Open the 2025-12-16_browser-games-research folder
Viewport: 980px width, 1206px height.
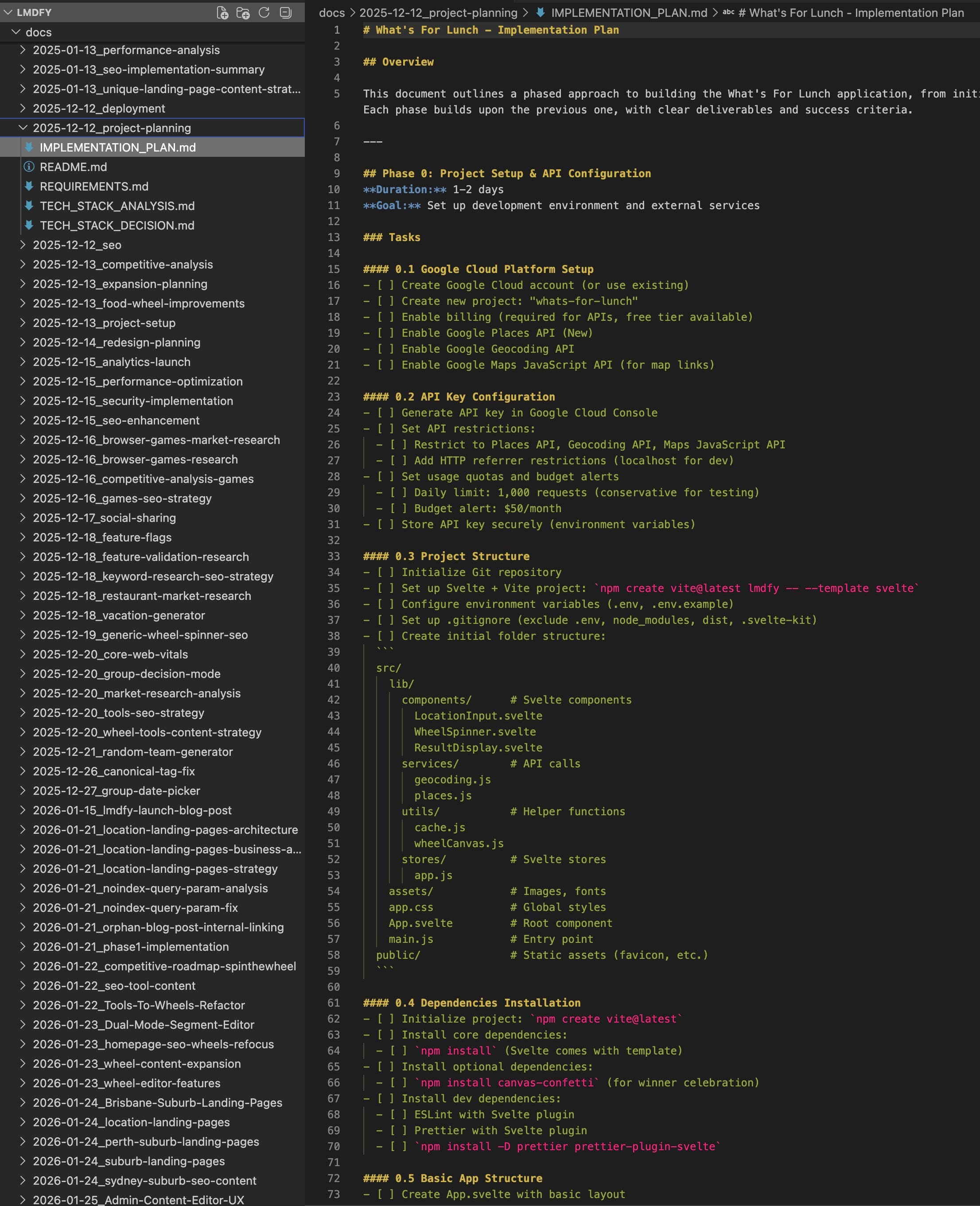tap(135, 459)
